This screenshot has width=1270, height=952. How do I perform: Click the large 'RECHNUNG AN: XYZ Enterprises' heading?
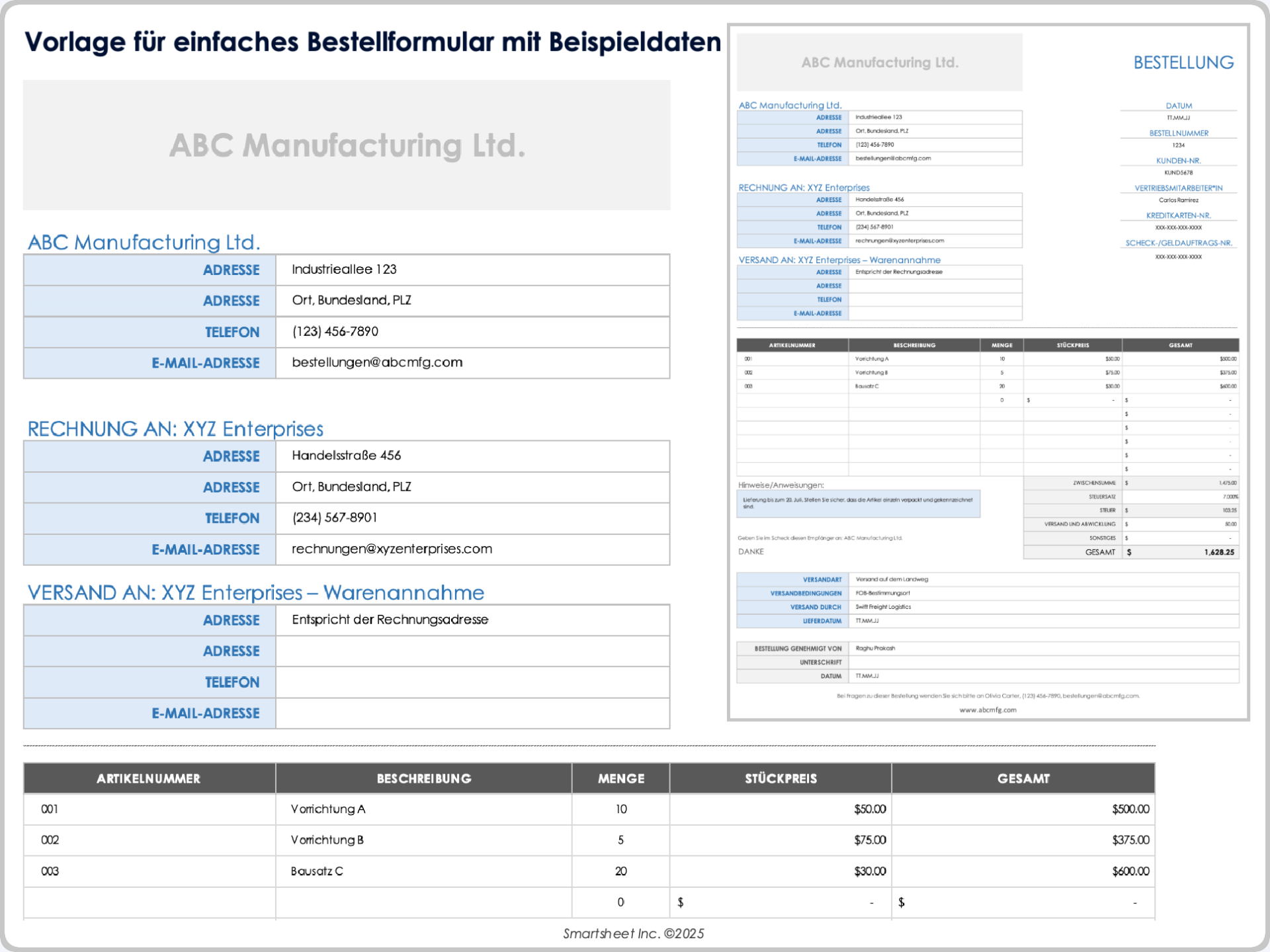click(x=175, y=429)
